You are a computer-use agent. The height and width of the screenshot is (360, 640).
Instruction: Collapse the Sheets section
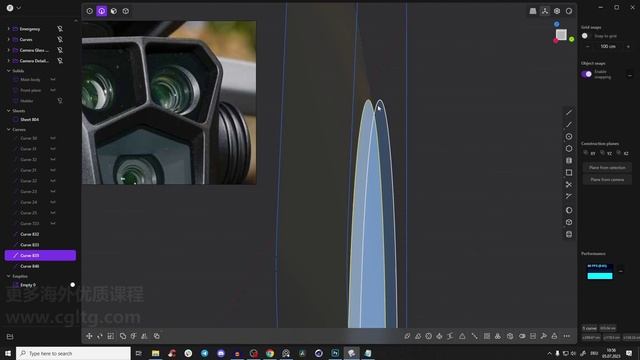tap(9, 111)
